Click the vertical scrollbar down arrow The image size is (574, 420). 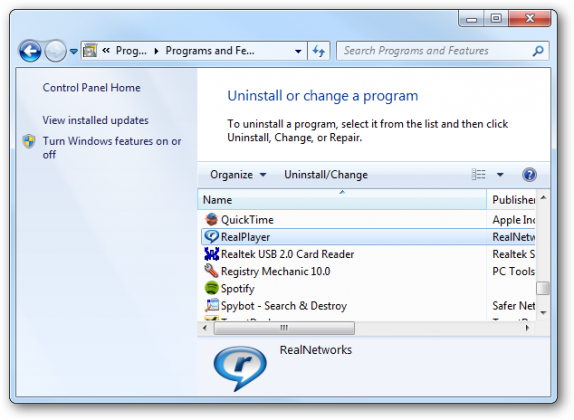(x=543, y=313)
